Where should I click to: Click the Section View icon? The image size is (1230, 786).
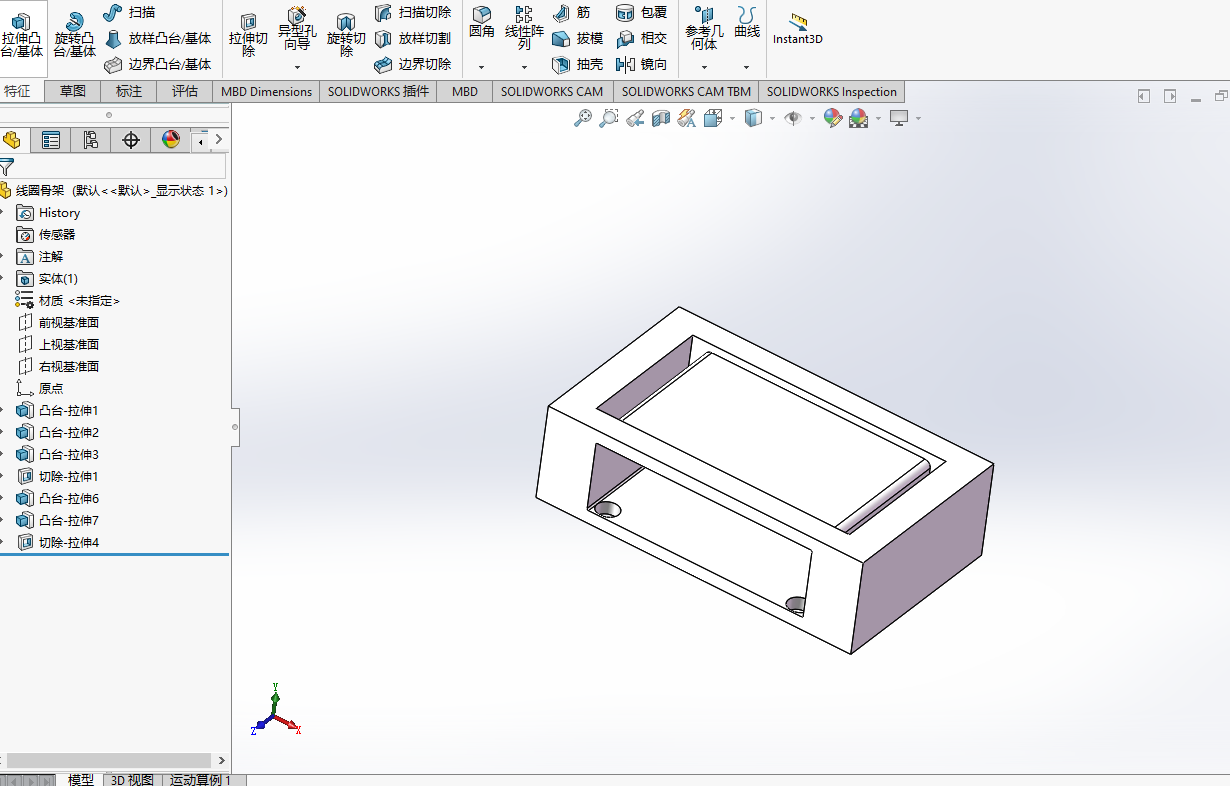[x=660, y=118]
